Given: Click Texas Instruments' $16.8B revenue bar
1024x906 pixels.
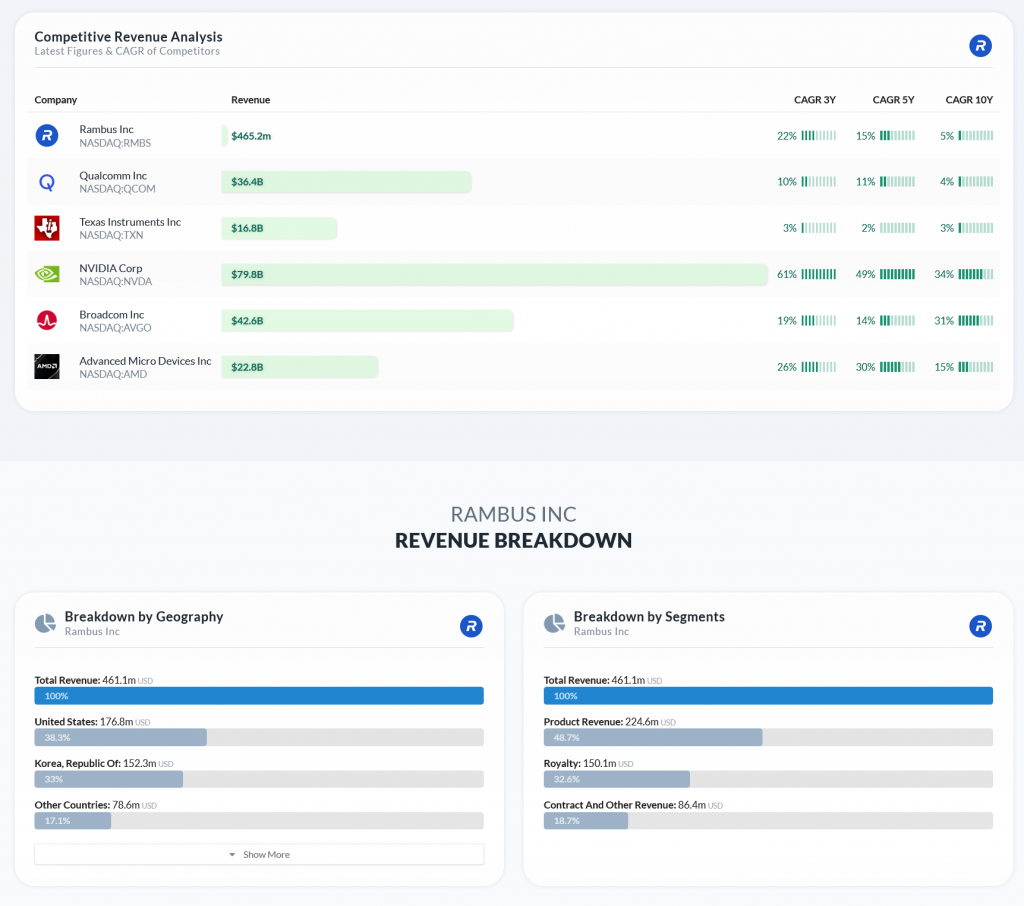Looking at the screenshot, I should tap(279, 228).
